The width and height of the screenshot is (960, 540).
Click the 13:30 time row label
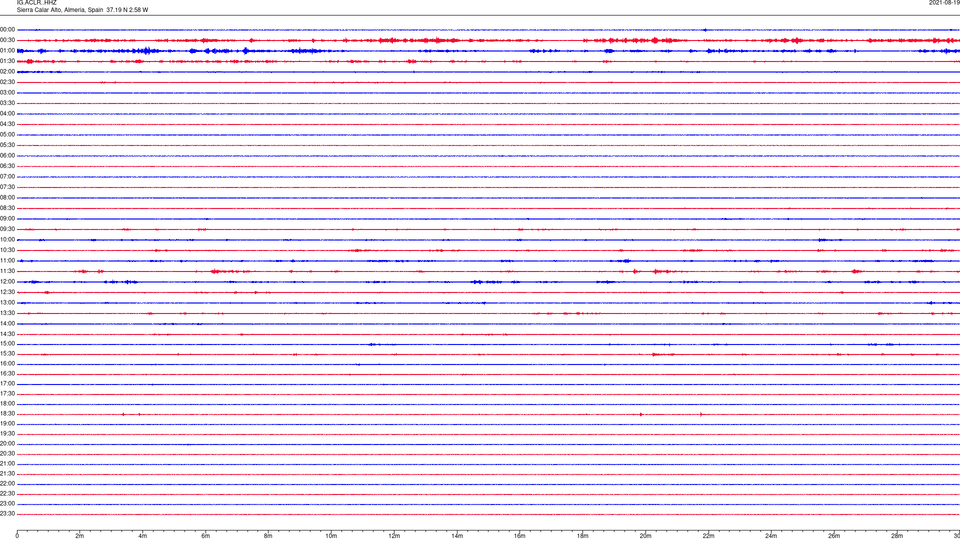tap(7, 313)
